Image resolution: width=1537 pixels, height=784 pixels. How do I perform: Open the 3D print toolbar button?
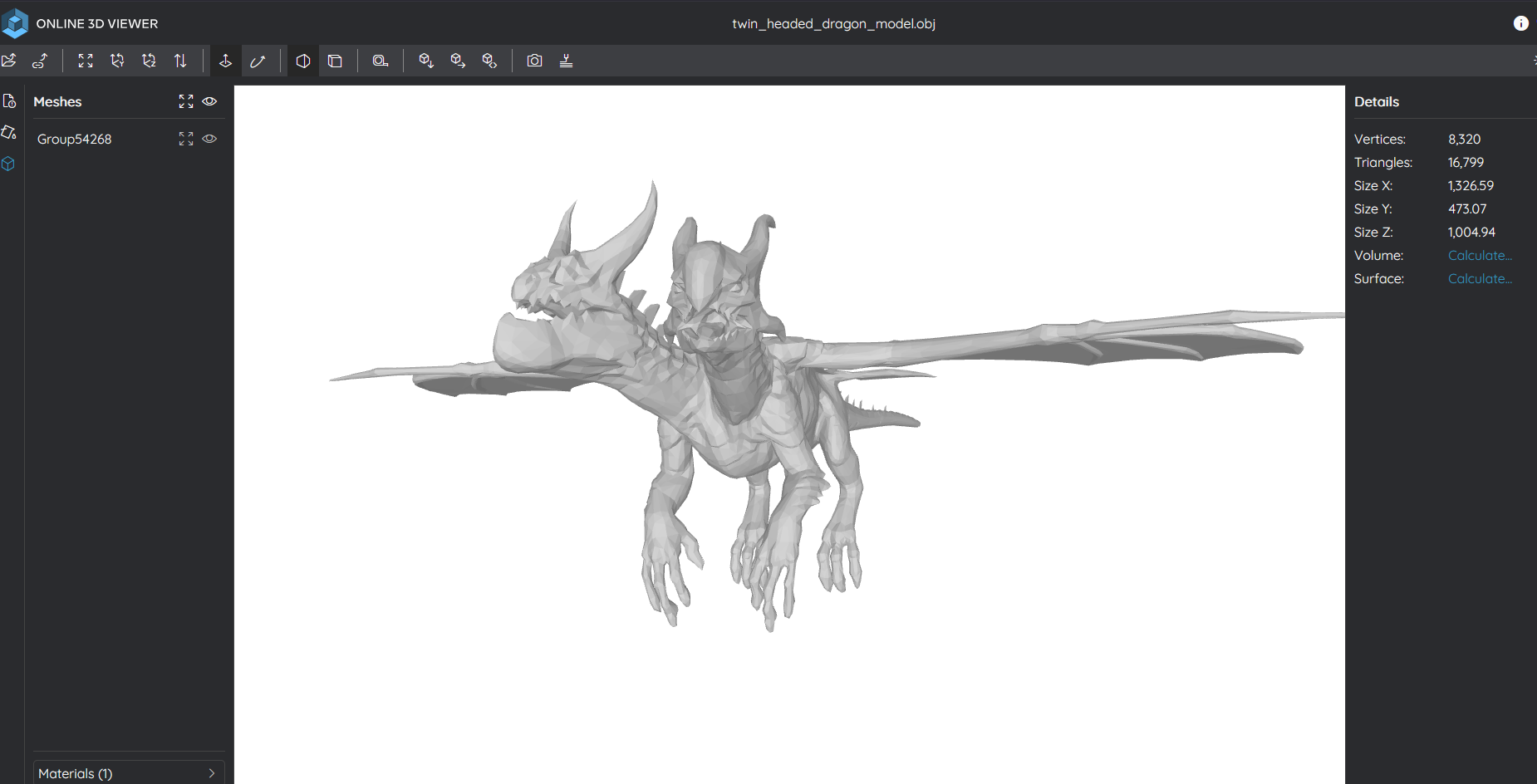pos(567,61)
